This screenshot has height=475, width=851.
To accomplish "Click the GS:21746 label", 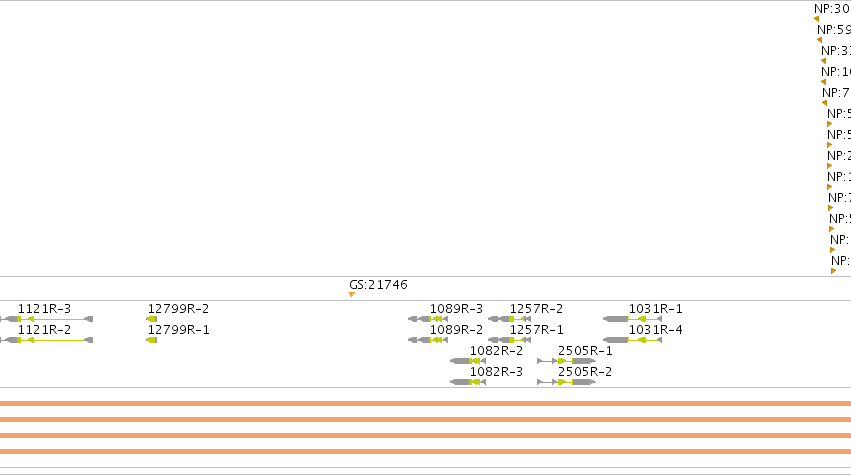I will pos(378,285).
